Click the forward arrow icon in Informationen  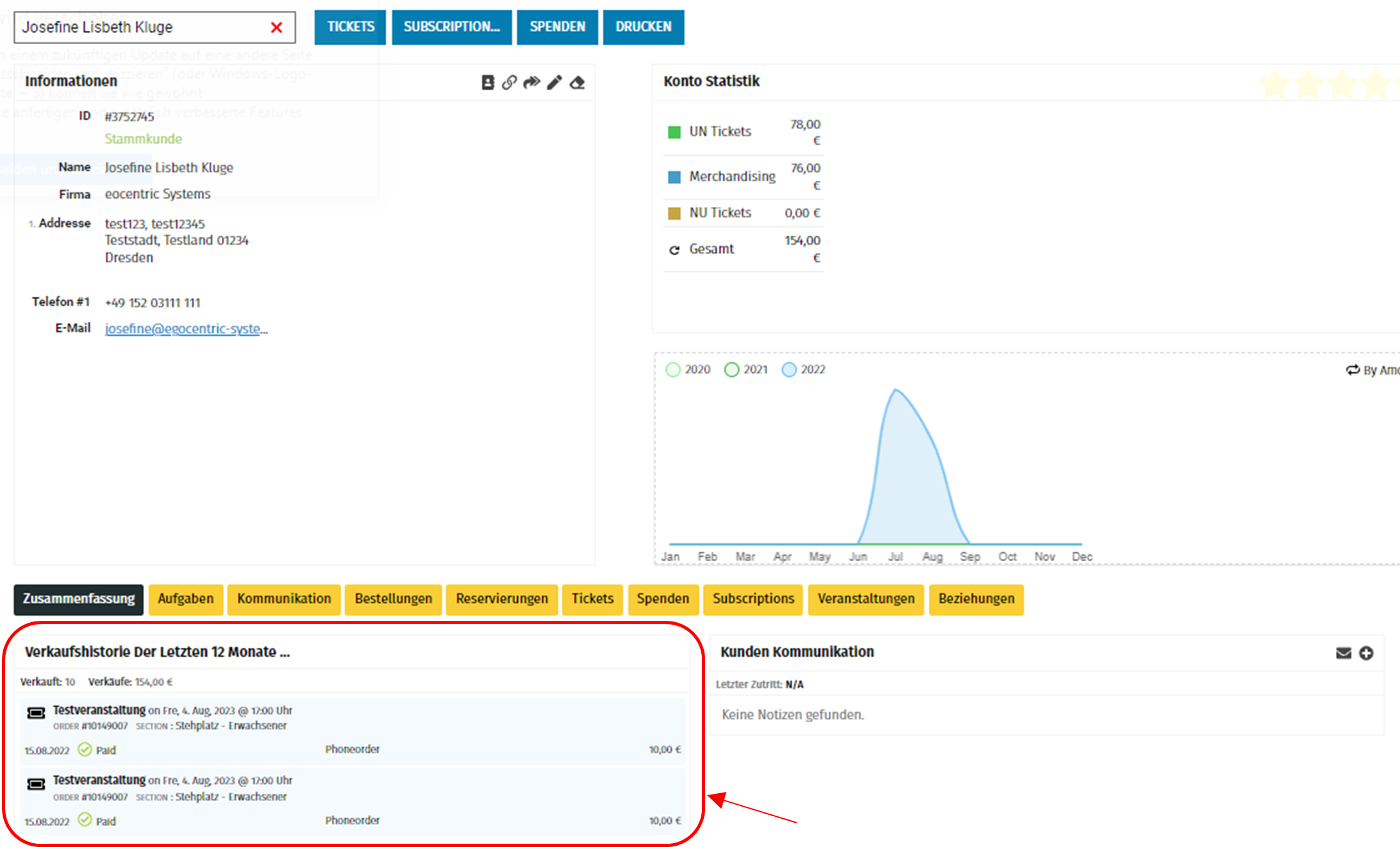tap(532, 83)
